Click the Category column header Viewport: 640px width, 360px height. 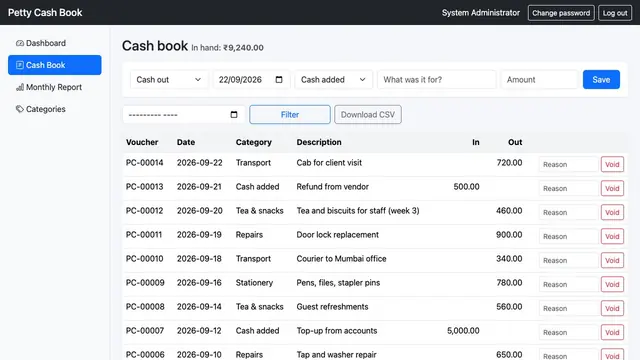coord(253,142)
